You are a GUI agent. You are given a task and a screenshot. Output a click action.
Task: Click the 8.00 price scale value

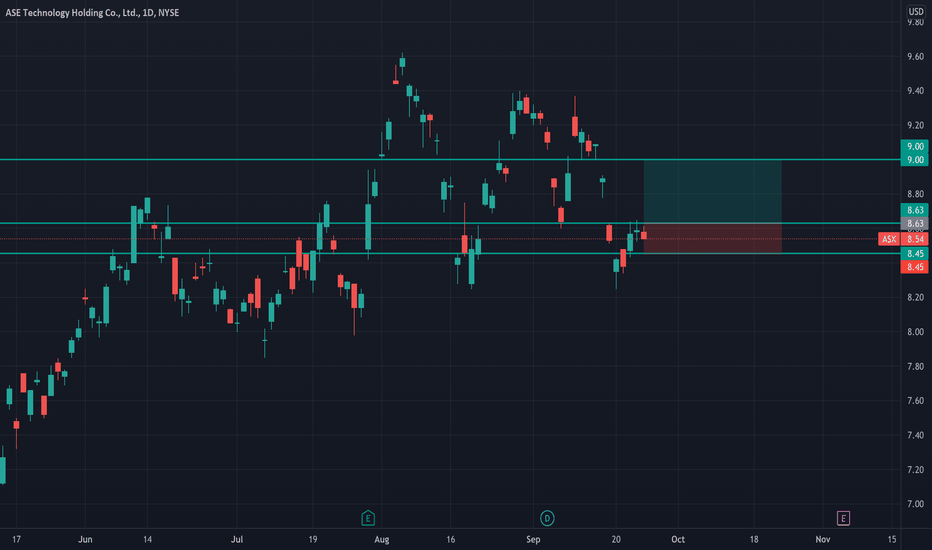click(x=915, y=332)
